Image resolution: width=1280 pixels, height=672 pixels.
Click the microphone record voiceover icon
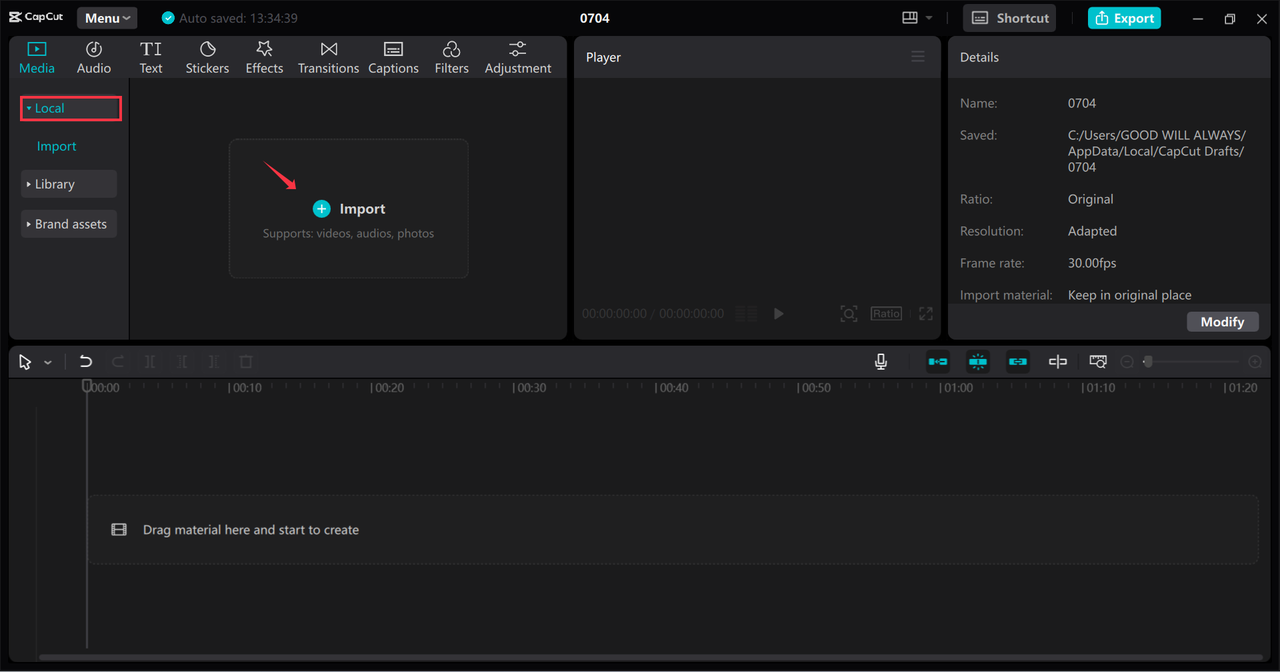881,362
